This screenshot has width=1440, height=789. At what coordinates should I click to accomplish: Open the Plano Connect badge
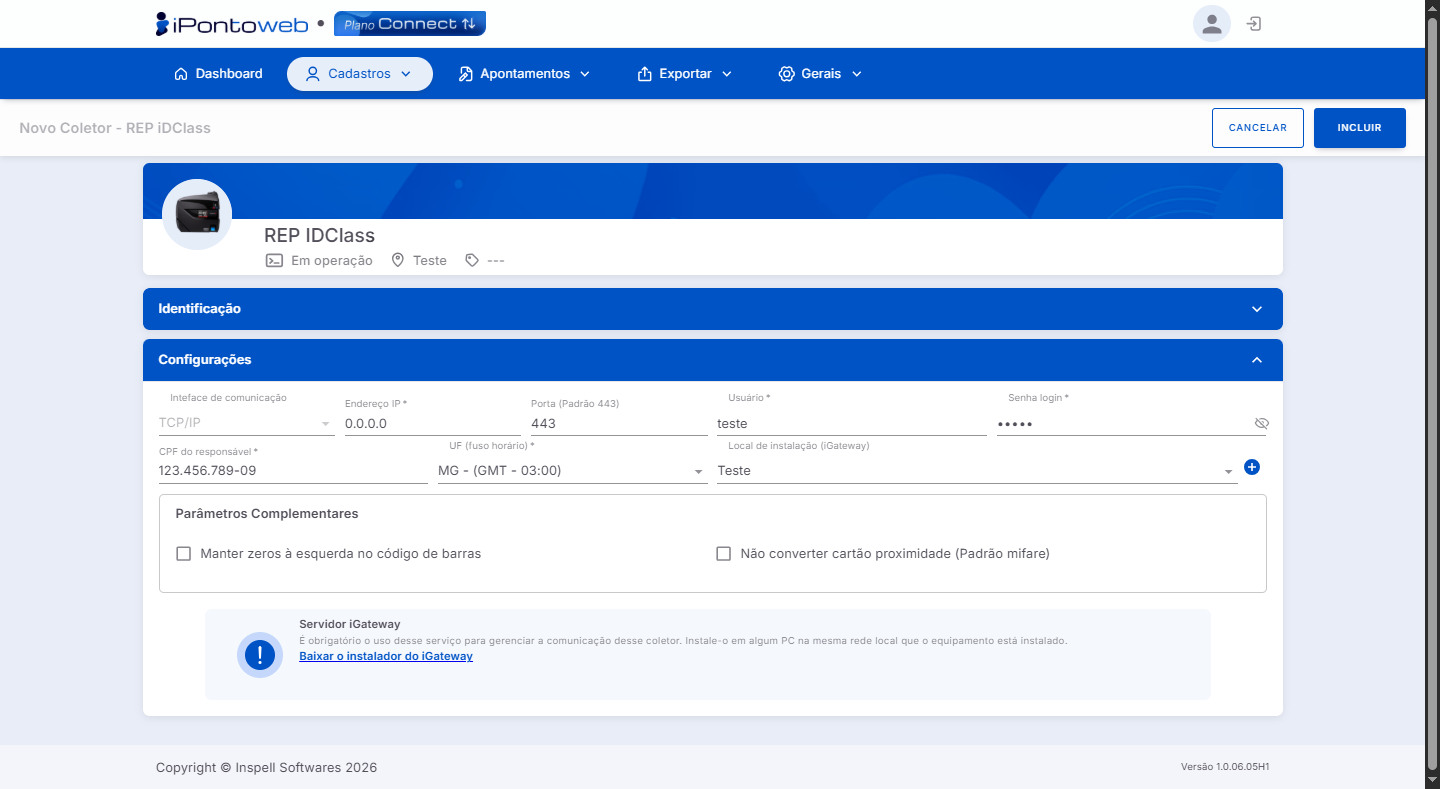(409, 24)
